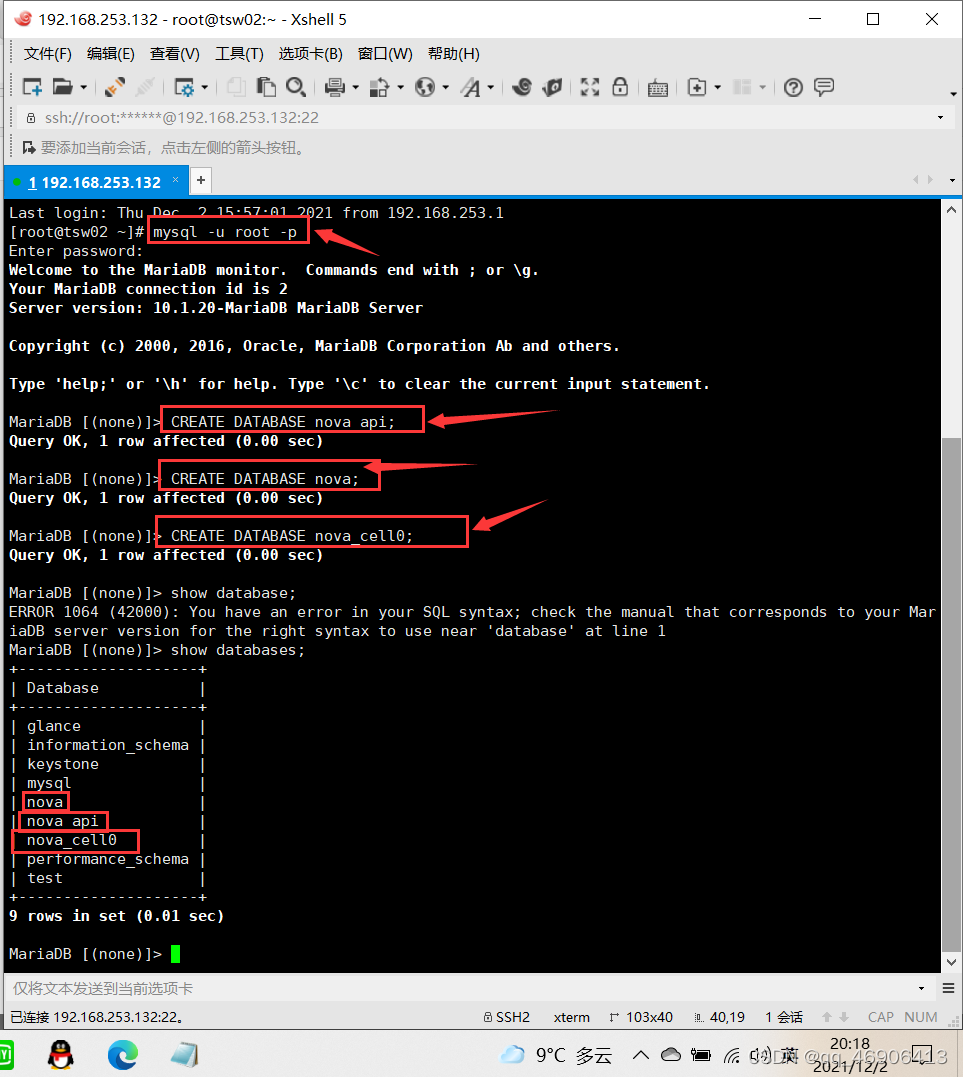Click the toolbar overflow arrow at right
The image size is (963, 1077).
(x=953, y=94)
